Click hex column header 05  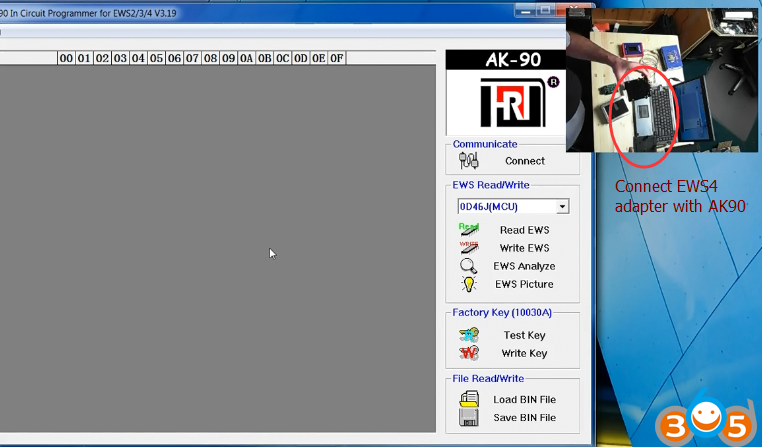(156, 58)
